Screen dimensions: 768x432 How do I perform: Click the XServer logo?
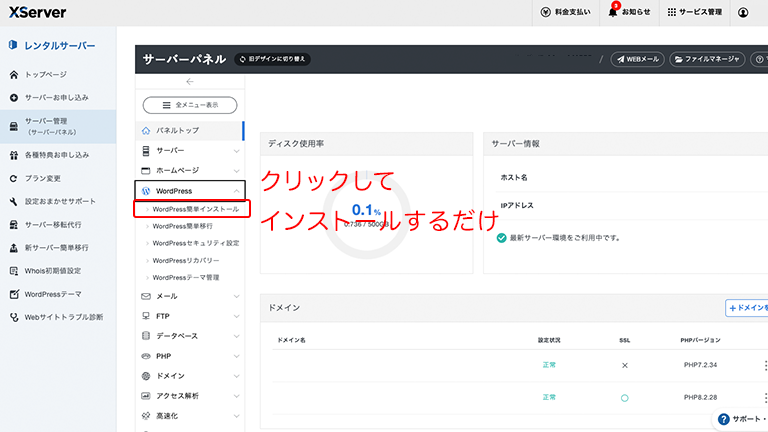tap(37, 12)
